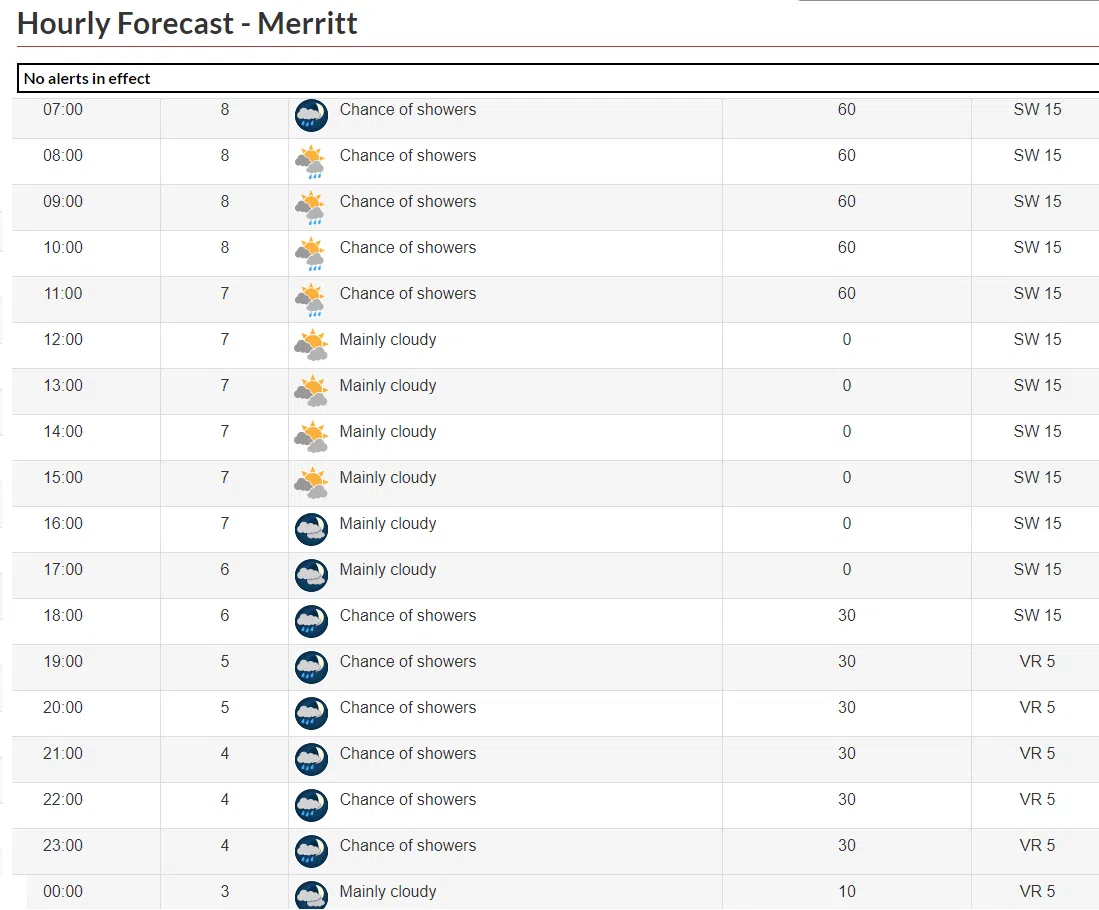Click the night cloud icon at 16:00
The height and width of the screenshot is (910, 1099).
point(311,529)
